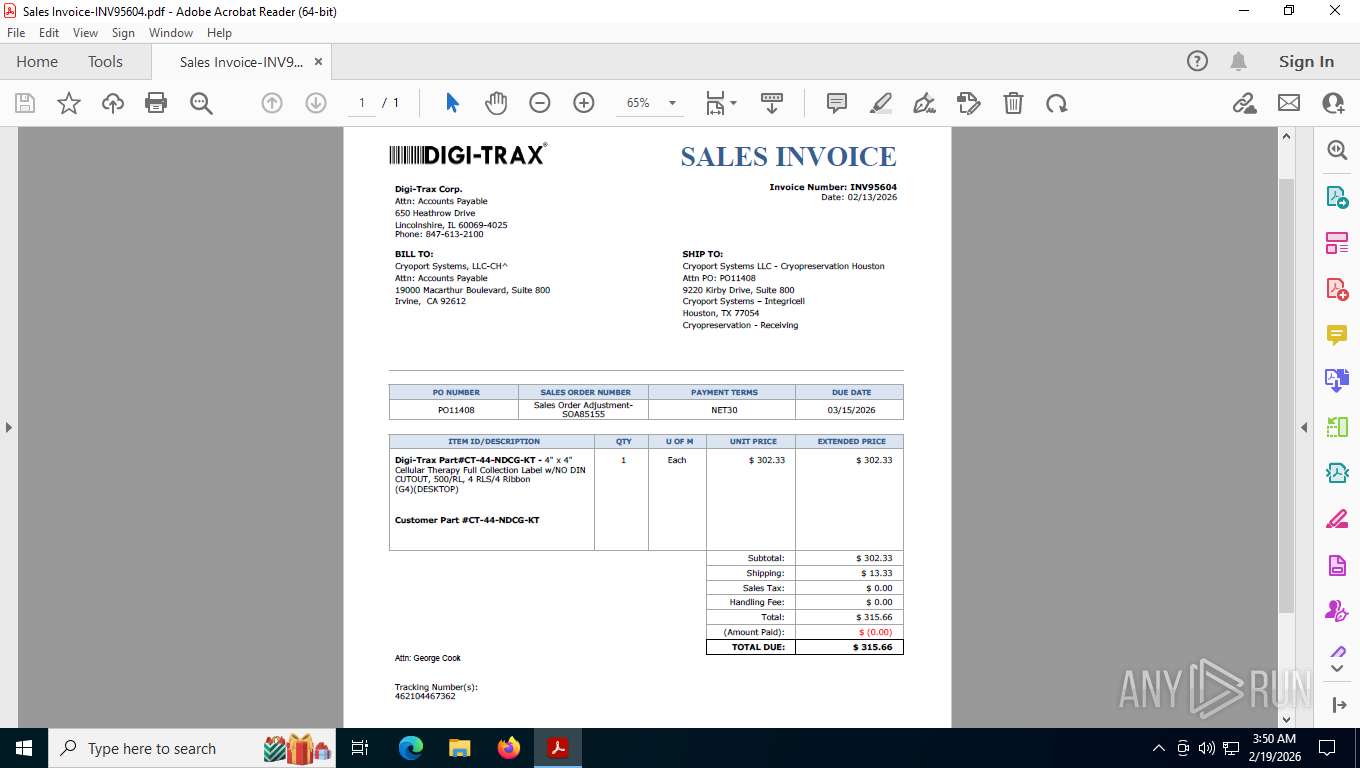Share this file with others

click(1333, 103)
